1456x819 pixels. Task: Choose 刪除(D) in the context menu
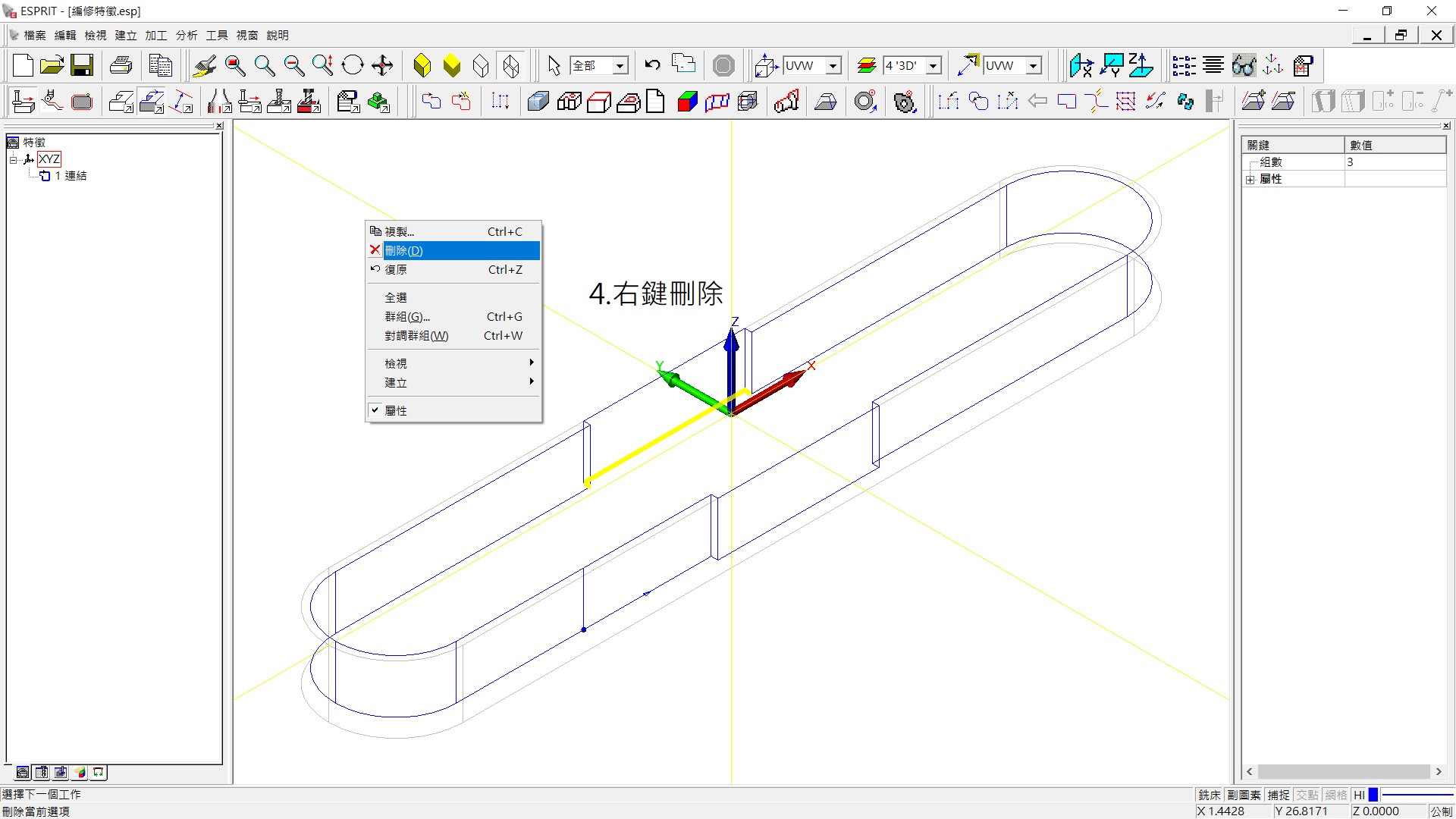404,250
